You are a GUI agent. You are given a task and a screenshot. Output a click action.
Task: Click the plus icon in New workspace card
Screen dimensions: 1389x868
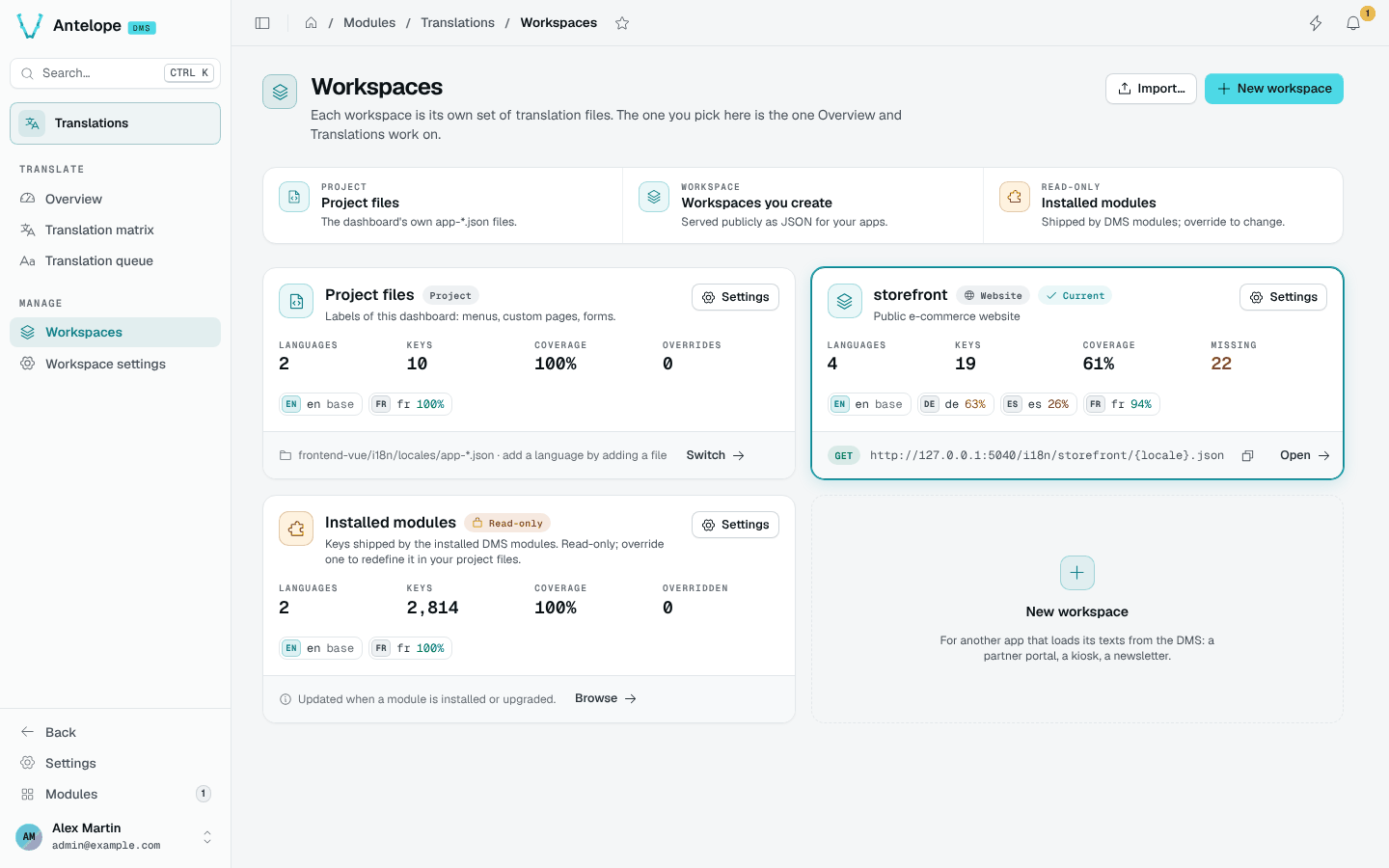point(1077,573)
